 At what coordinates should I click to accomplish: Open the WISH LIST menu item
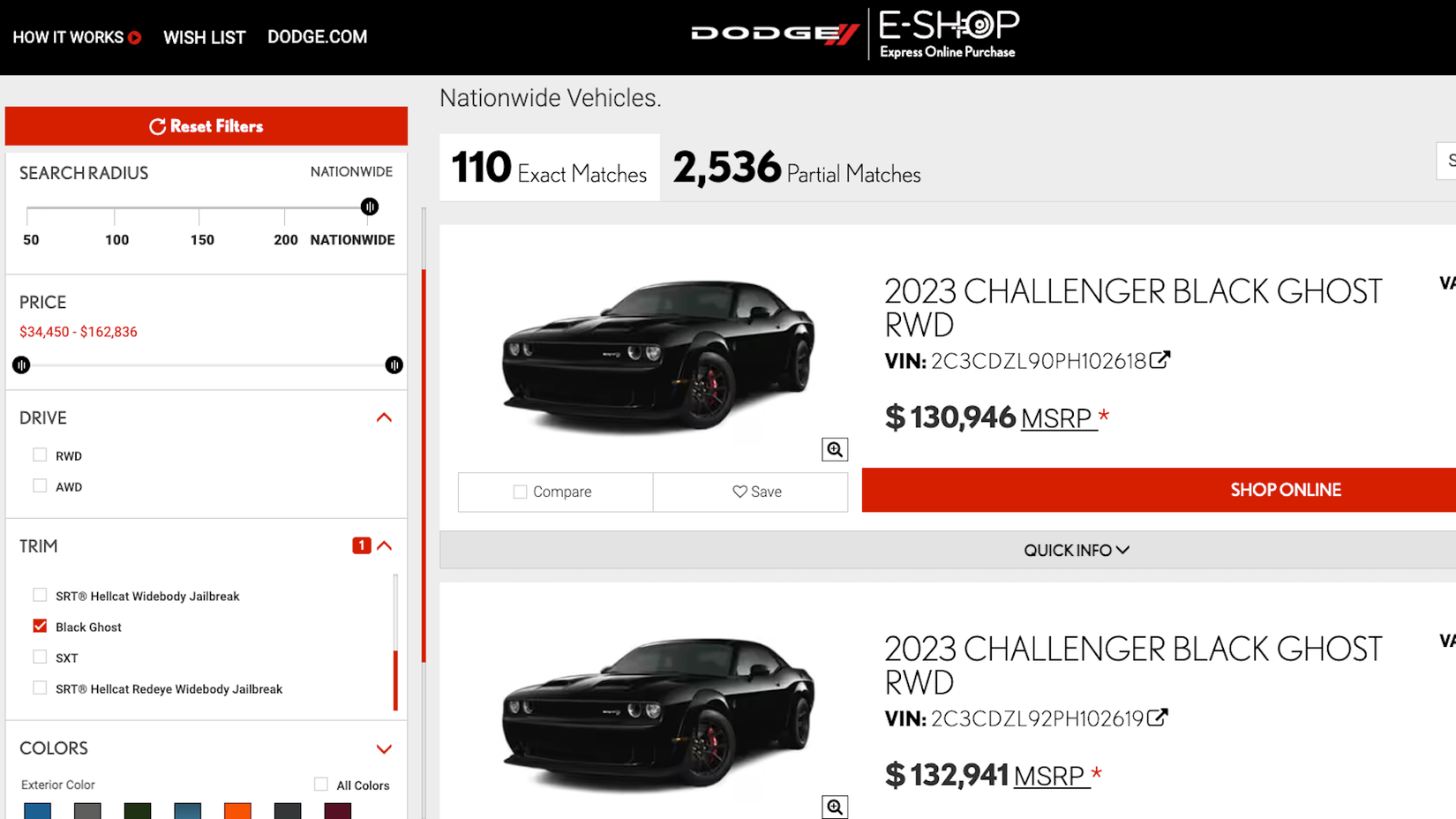click(x=204, y=37)
